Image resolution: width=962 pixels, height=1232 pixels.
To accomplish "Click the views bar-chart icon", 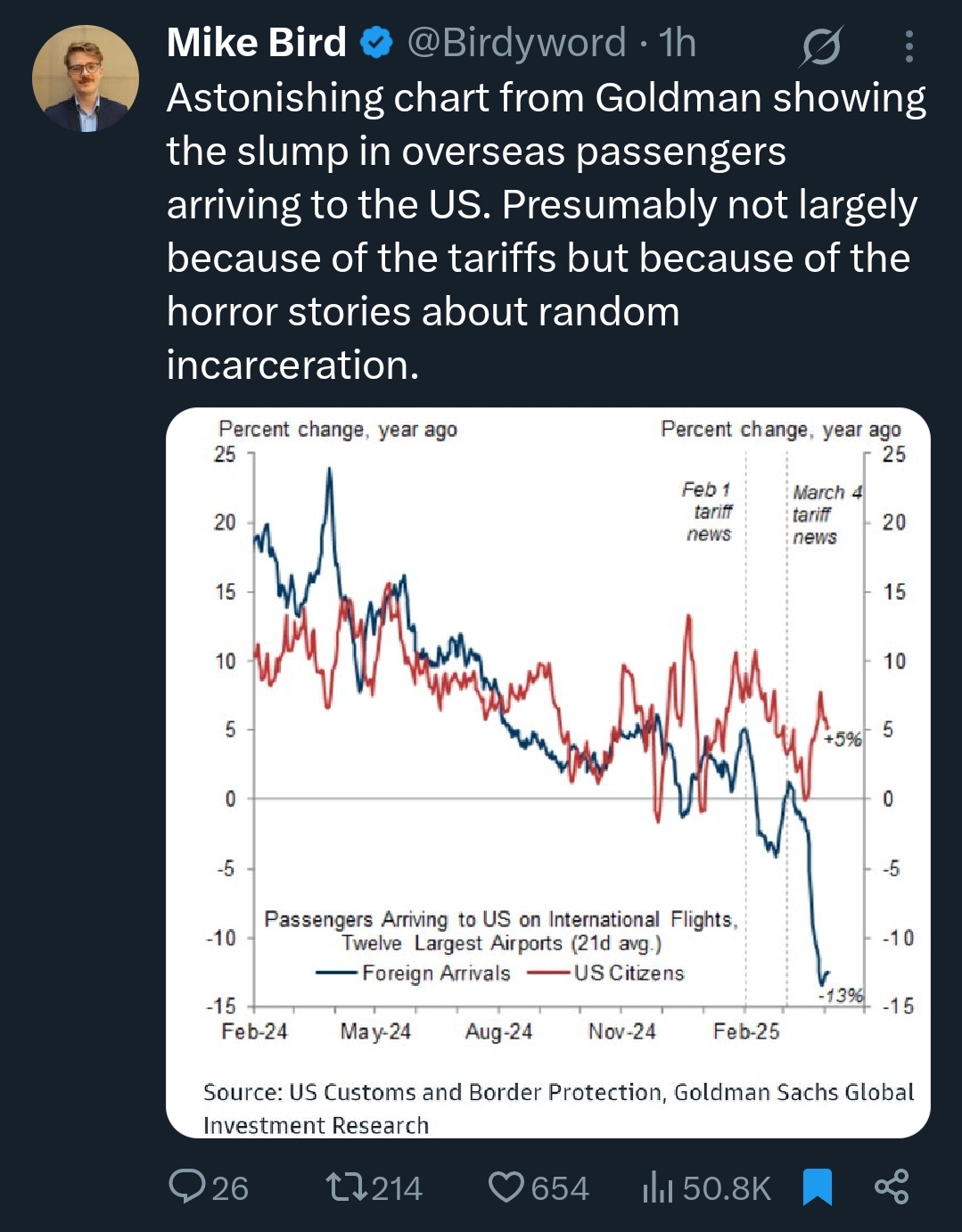I will (657, 1187).
